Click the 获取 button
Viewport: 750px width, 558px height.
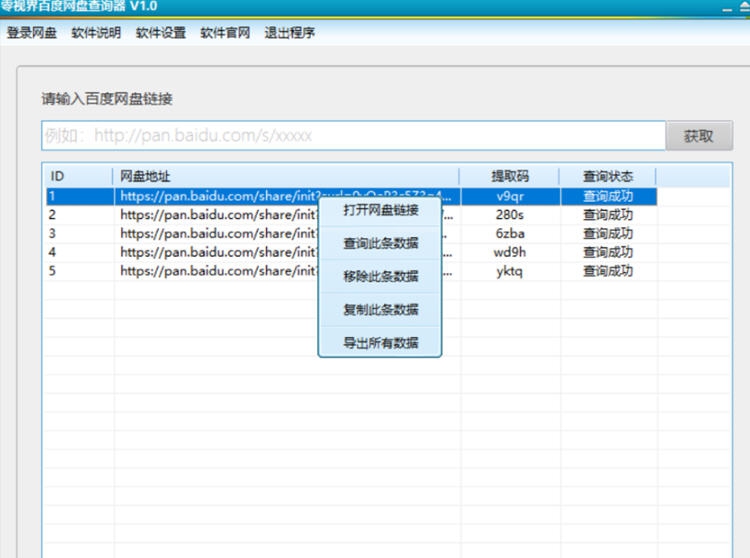[x=699, y=136]
